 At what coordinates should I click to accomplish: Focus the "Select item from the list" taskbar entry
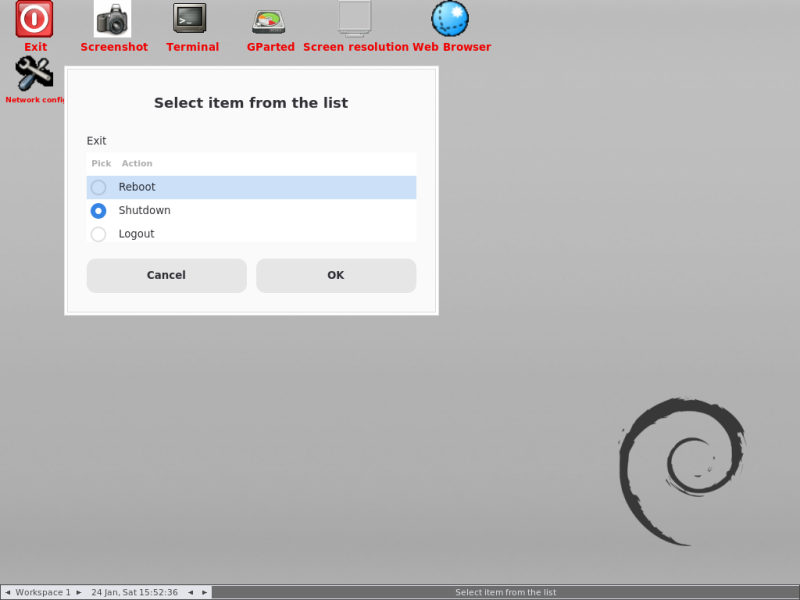pos(505,592)
